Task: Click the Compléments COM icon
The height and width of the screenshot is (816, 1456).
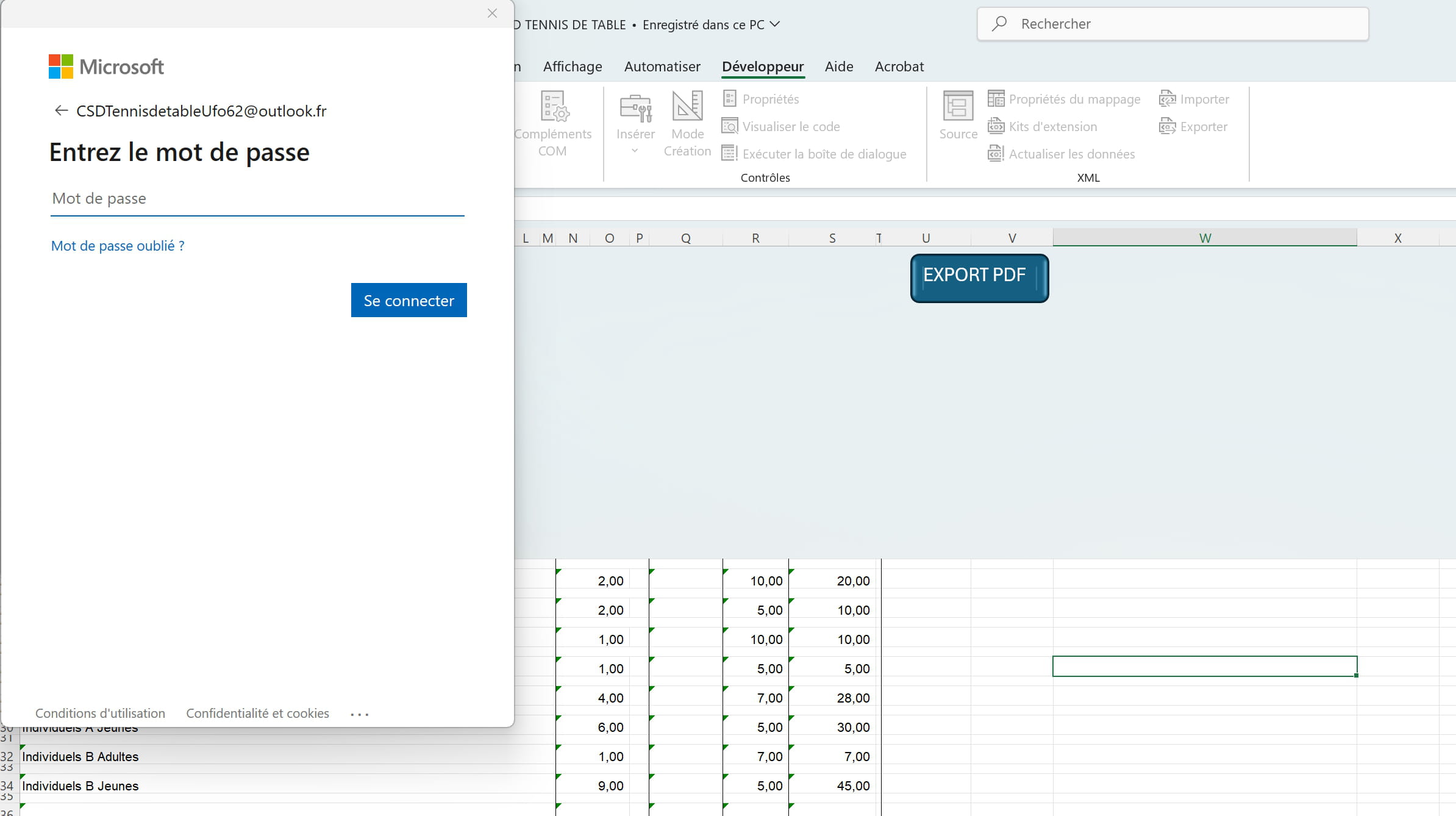Action: [x=555, y=107]
